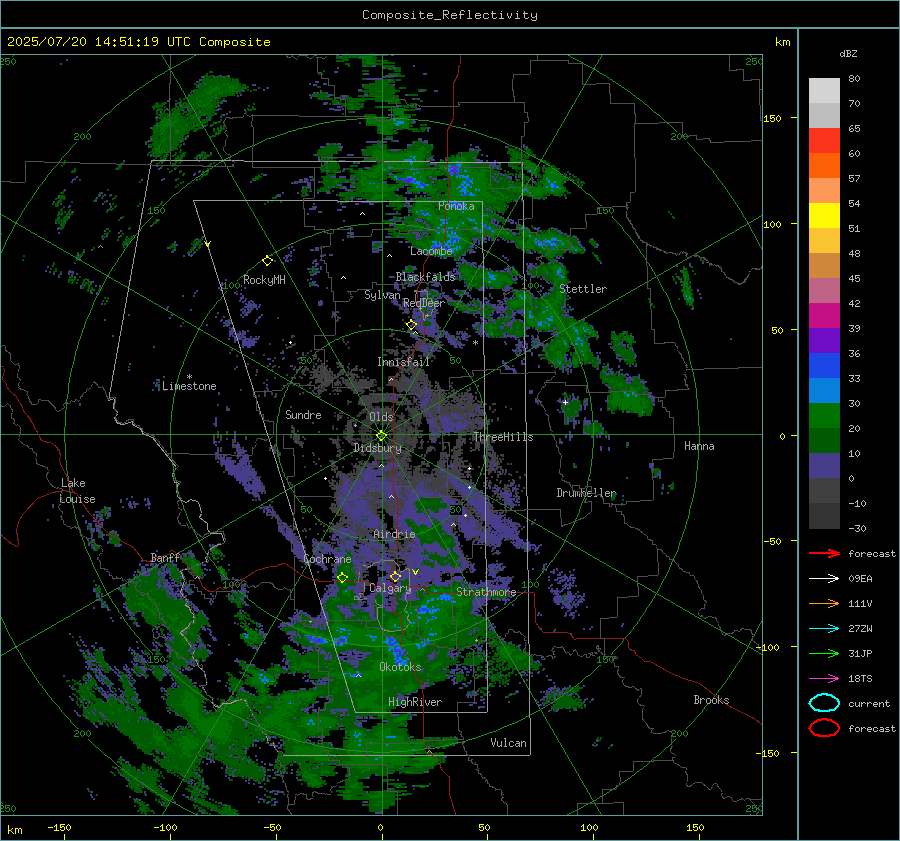
Task: Click the yellow diamond marker near Cochrane
Action: coord(342,578)
